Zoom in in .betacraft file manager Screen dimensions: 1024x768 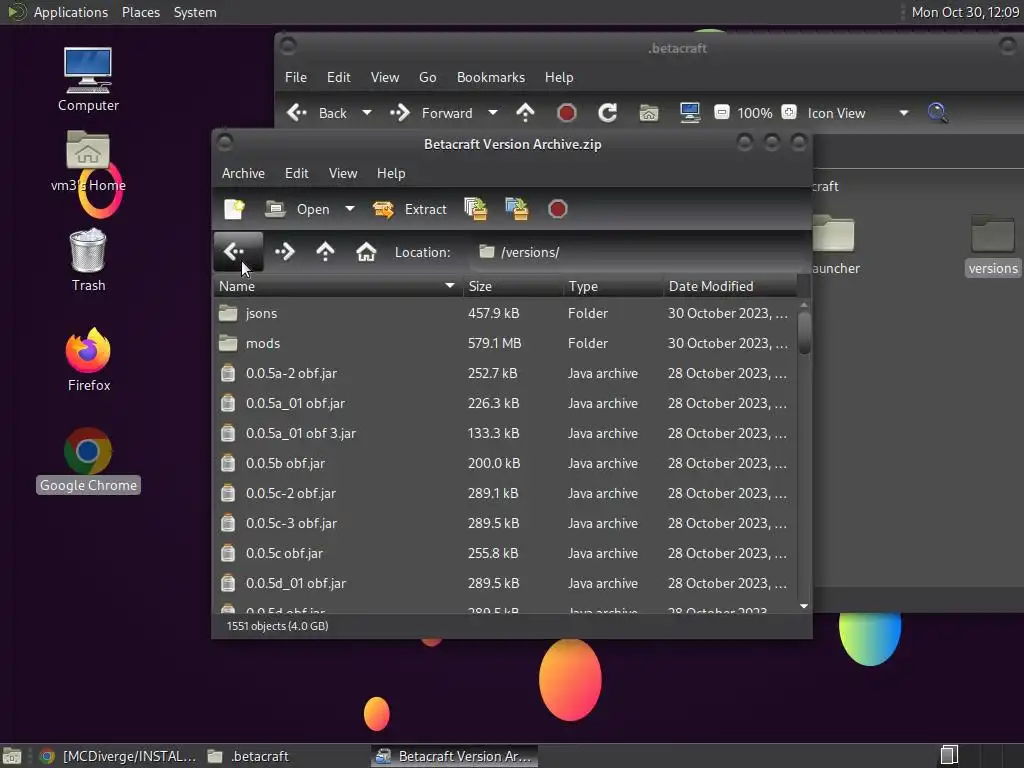click(789, 112)
